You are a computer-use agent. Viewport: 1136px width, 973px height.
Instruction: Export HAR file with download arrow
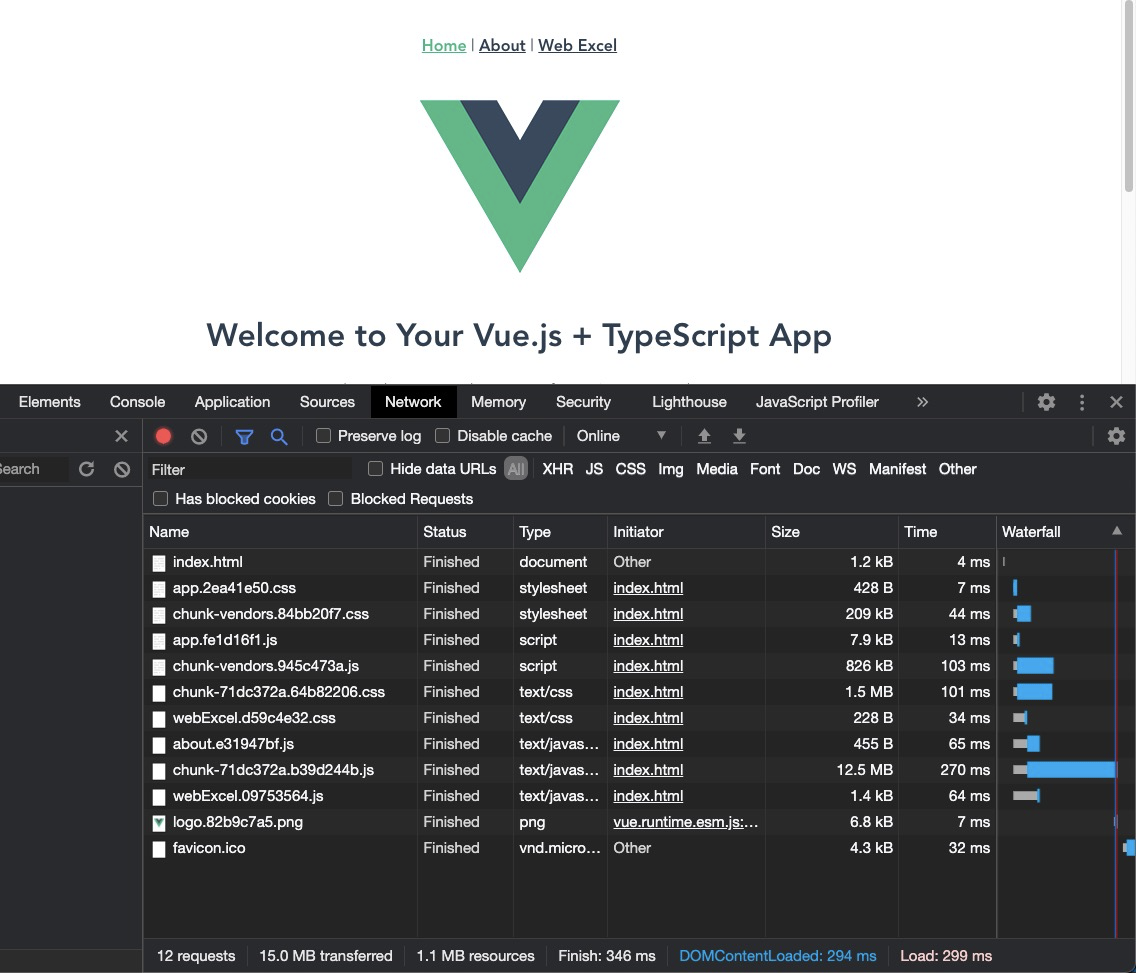coord(739,436)
